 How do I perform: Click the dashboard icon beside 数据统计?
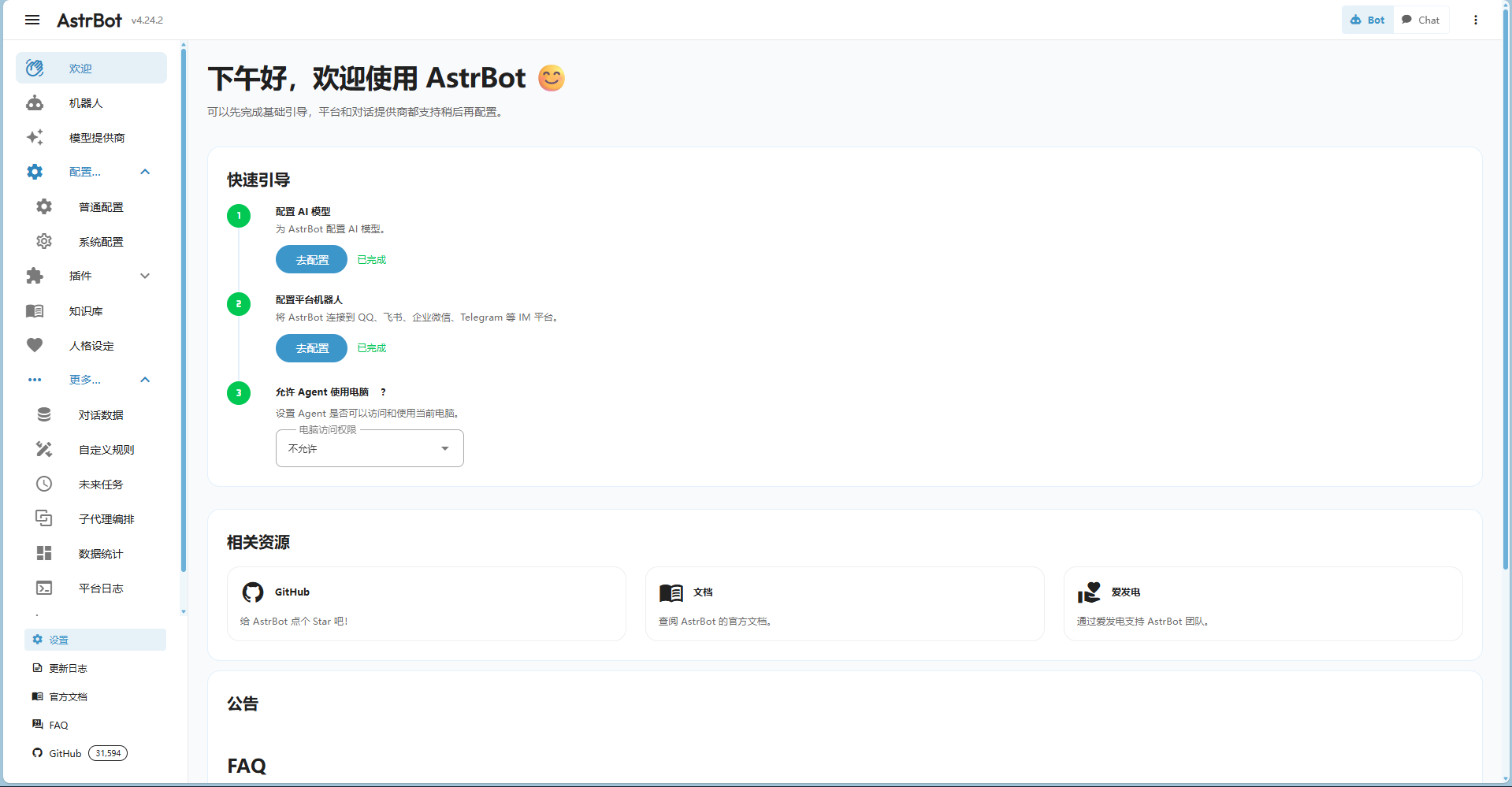pyautogui.click(x=44, y=553)
